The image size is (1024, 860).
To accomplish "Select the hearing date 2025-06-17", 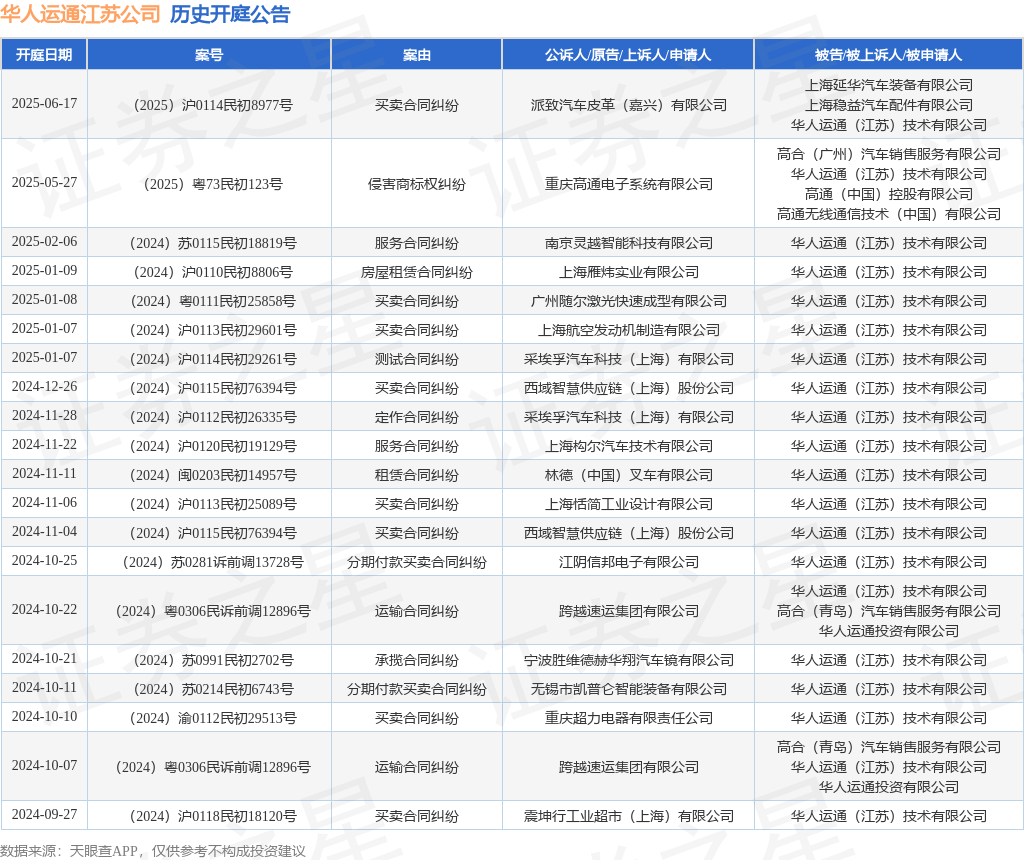I will tap(44, 104).
